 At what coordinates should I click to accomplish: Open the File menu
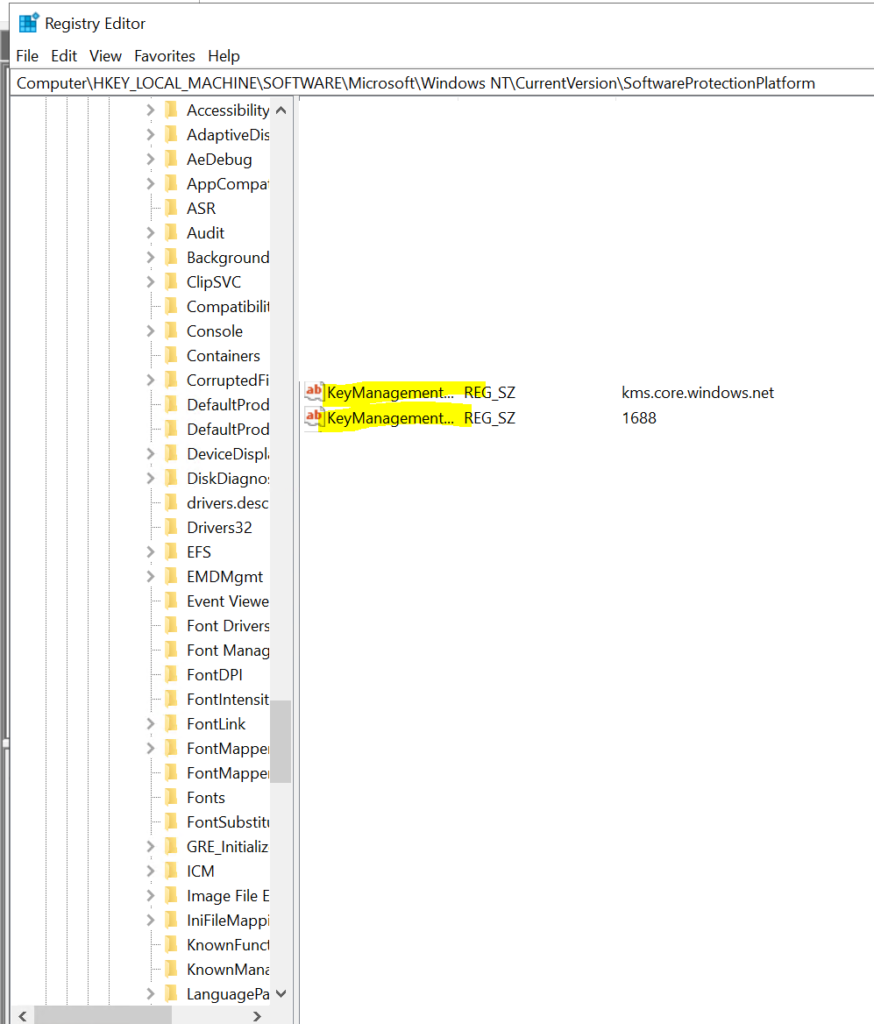coord(27,56)
